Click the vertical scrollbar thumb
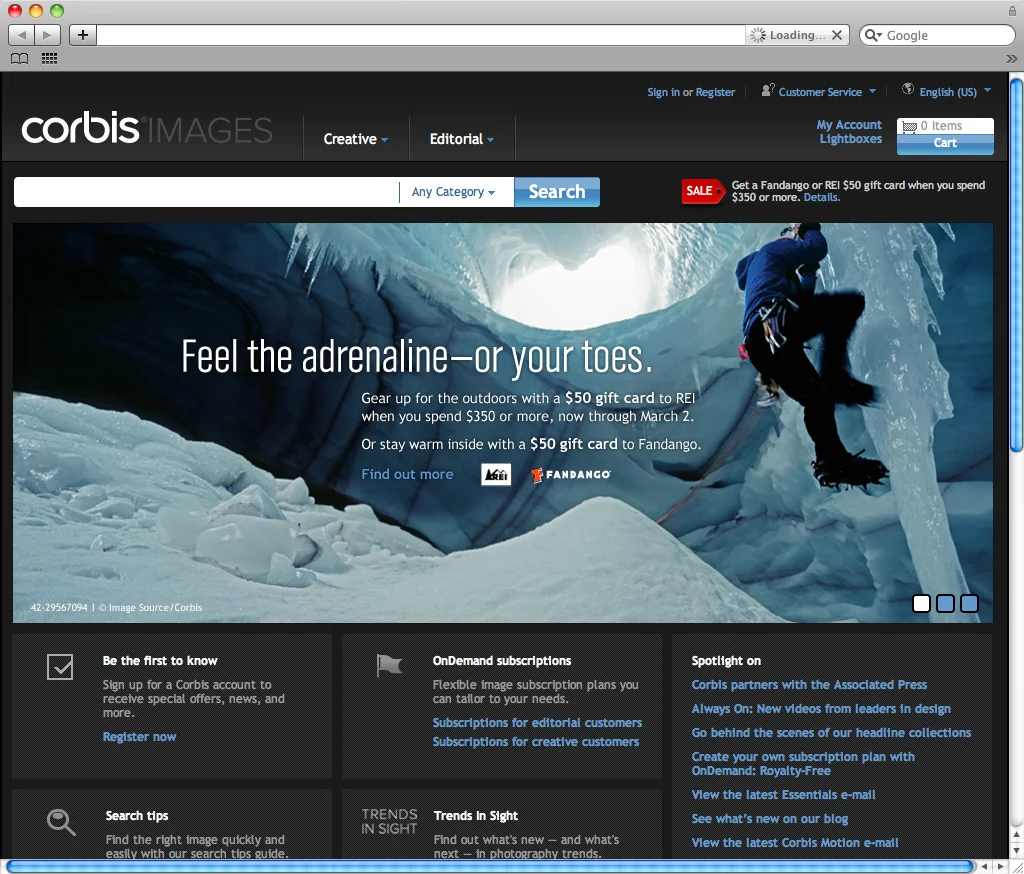The width and height of the screenshot is (1024, 874). pyautogui.click(x=1017, y=265)
